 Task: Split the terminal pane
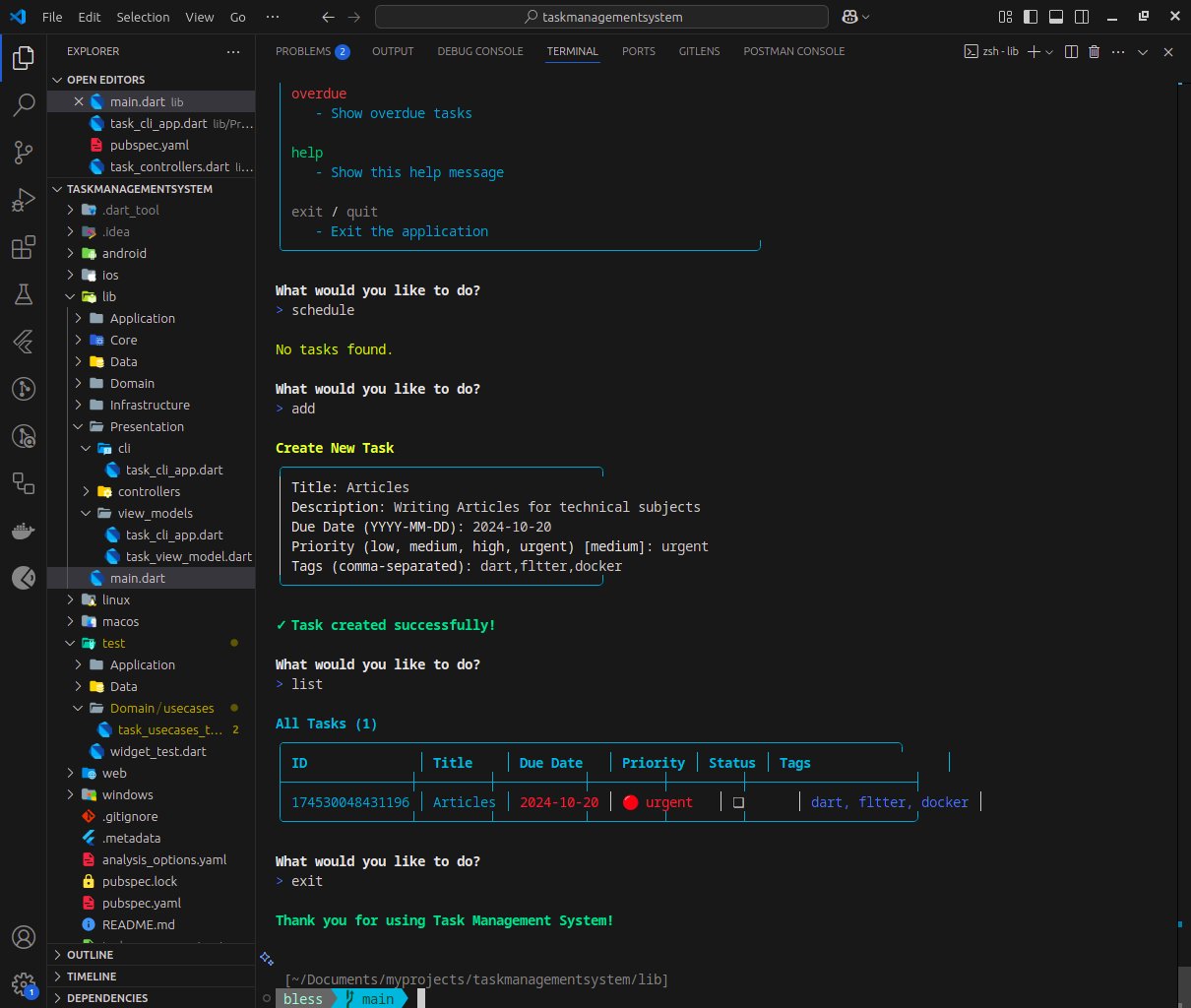tap(1072, 51)
